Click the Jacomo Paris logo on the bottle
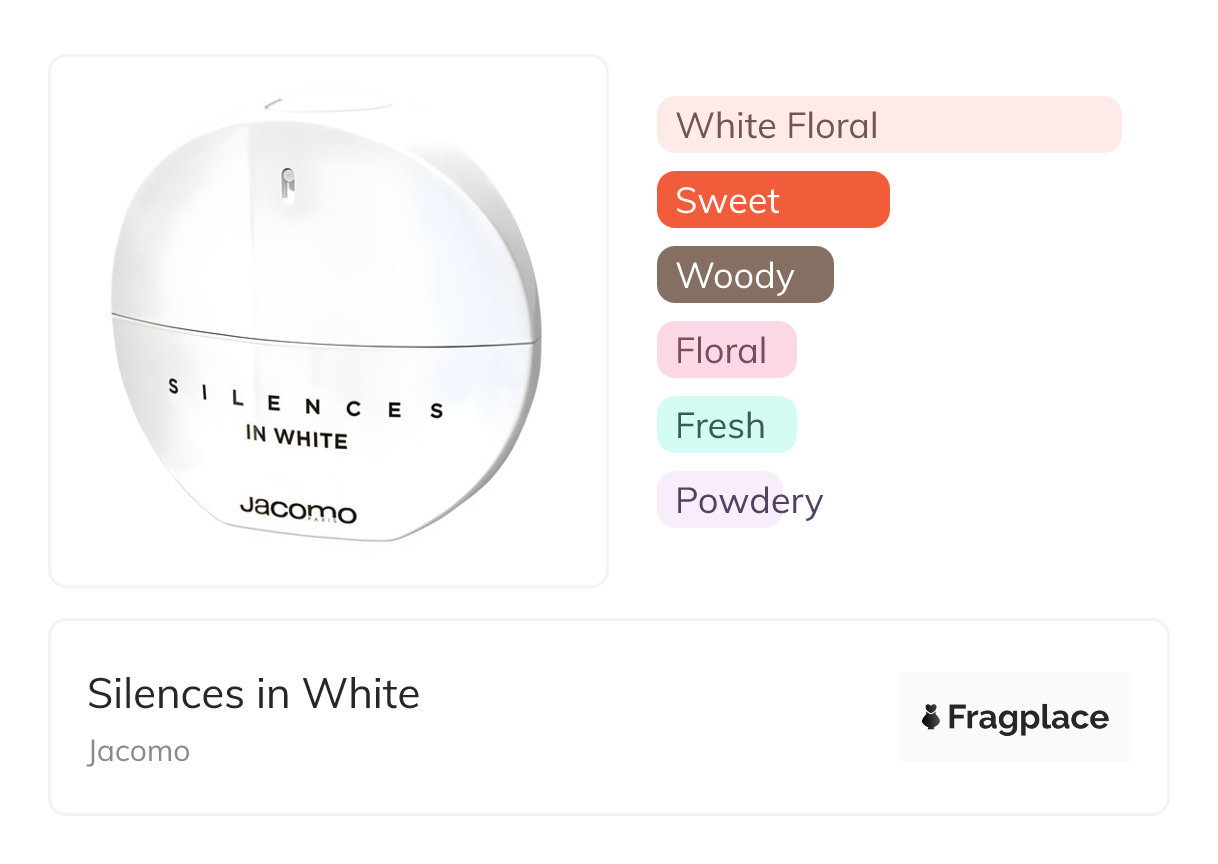Viewport: 1218px width, 864px height. [x=298, y=510]
